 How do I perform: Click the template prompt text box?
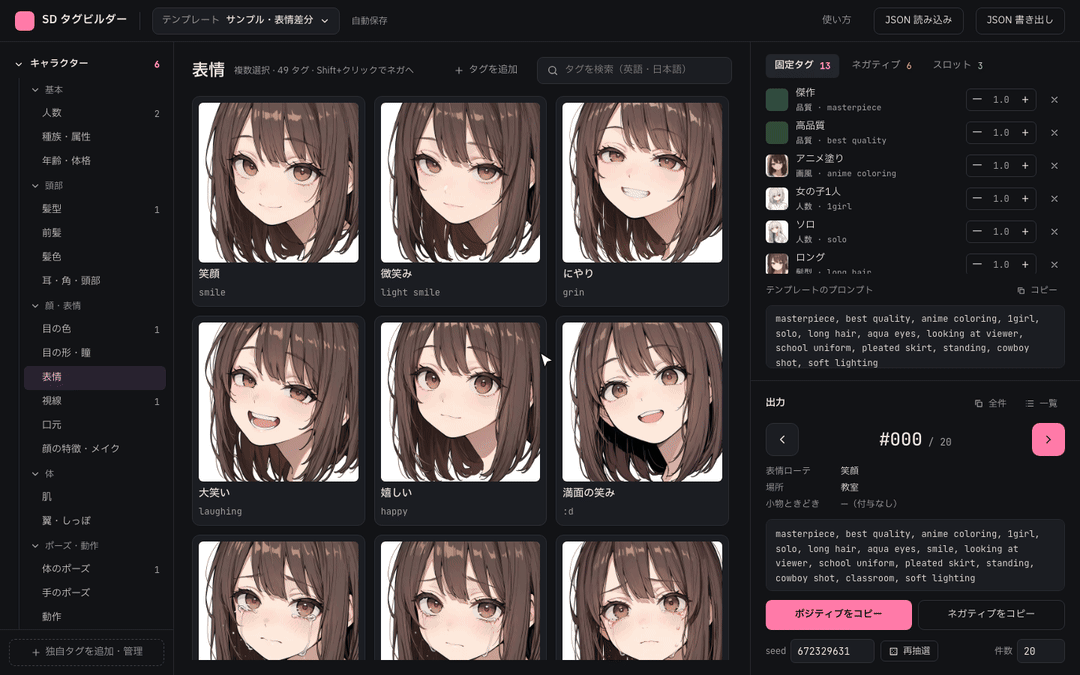click(915, 338)
